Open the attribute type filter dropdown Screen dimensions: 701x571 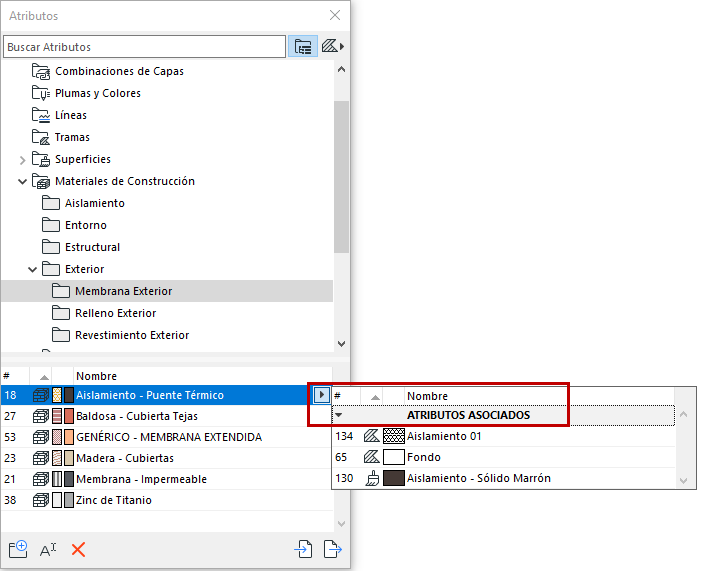[x=333, y=46]
